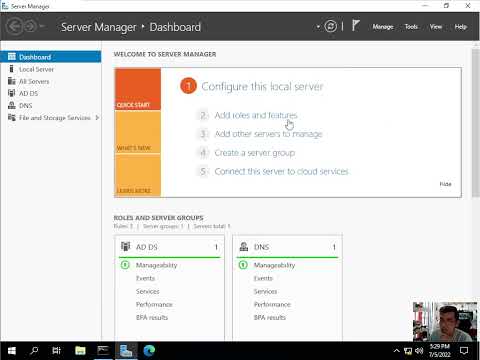Click the DNS Manageability status icon
480x360 pixels.
pyautogui.click(x=243, y=265)
